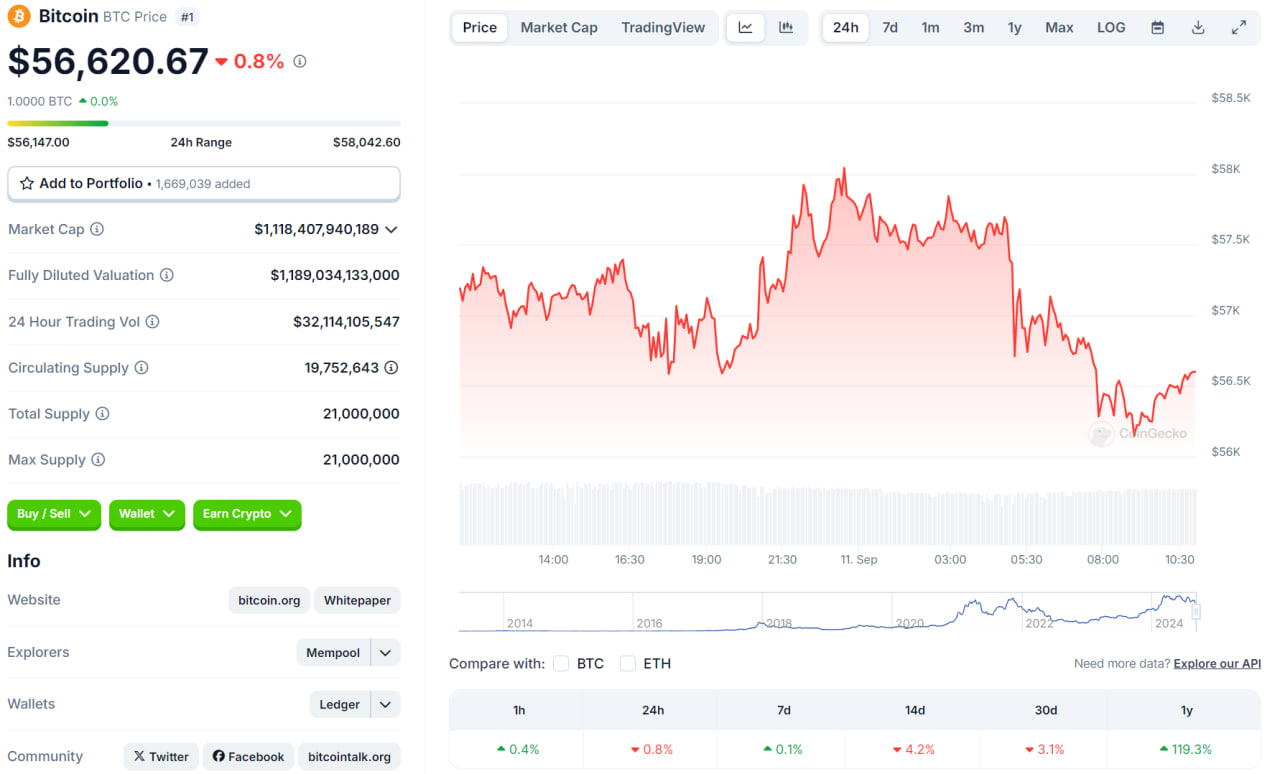Click the volume bars under the chart
This screenshot has width=1280, height=774.
point(827,514)
